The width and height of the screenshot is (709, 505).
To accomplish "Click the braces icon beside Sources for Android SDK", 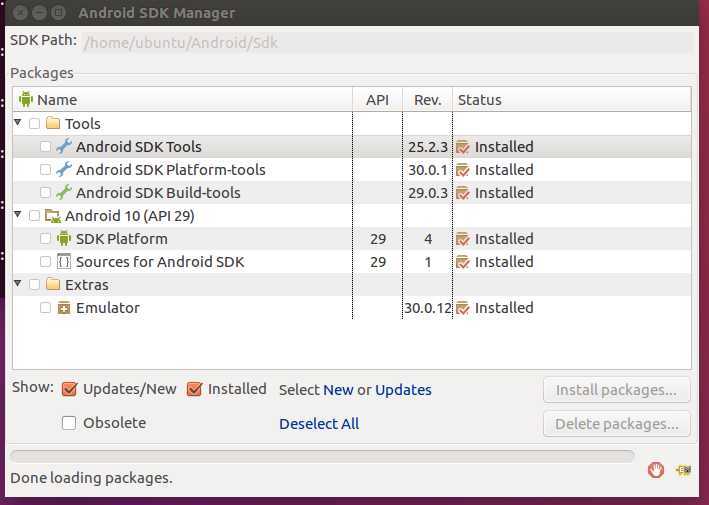I will pyautogui.click(x=64, y=262).
